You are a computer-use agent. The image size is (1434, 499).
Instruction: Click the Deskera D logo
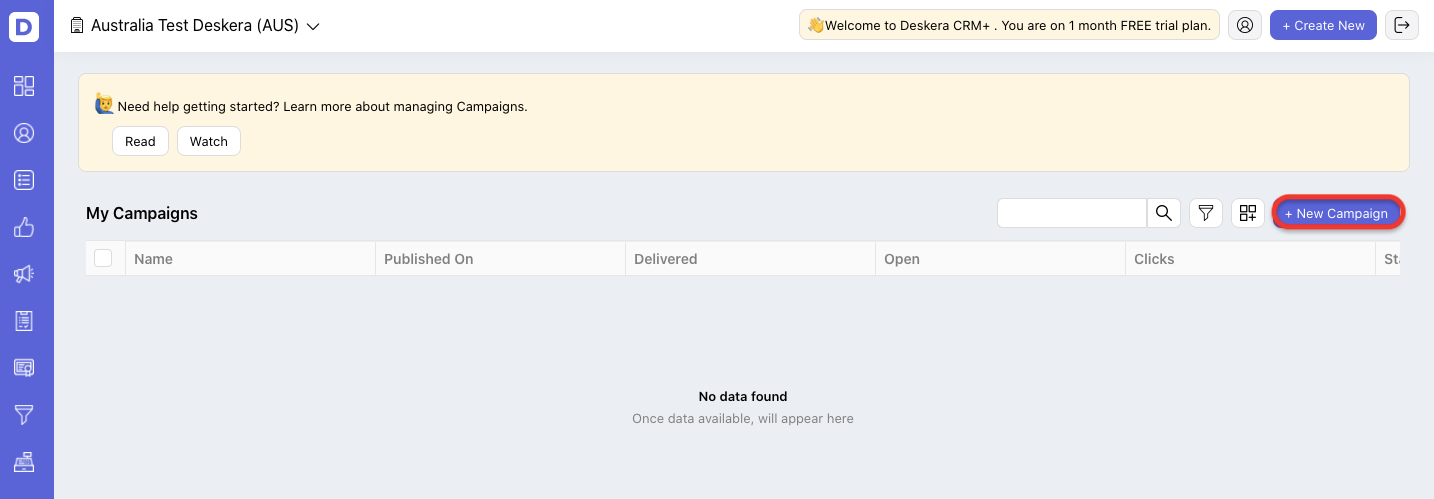click(24, 26)
